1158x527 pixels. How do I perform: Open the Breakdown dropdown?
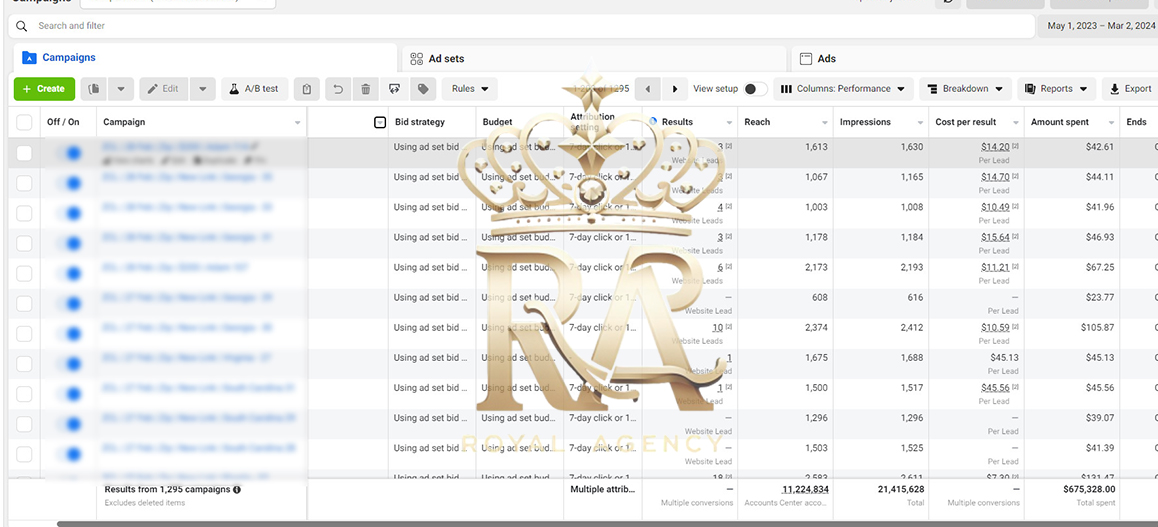pyautogui.click(x=965, y=89)
